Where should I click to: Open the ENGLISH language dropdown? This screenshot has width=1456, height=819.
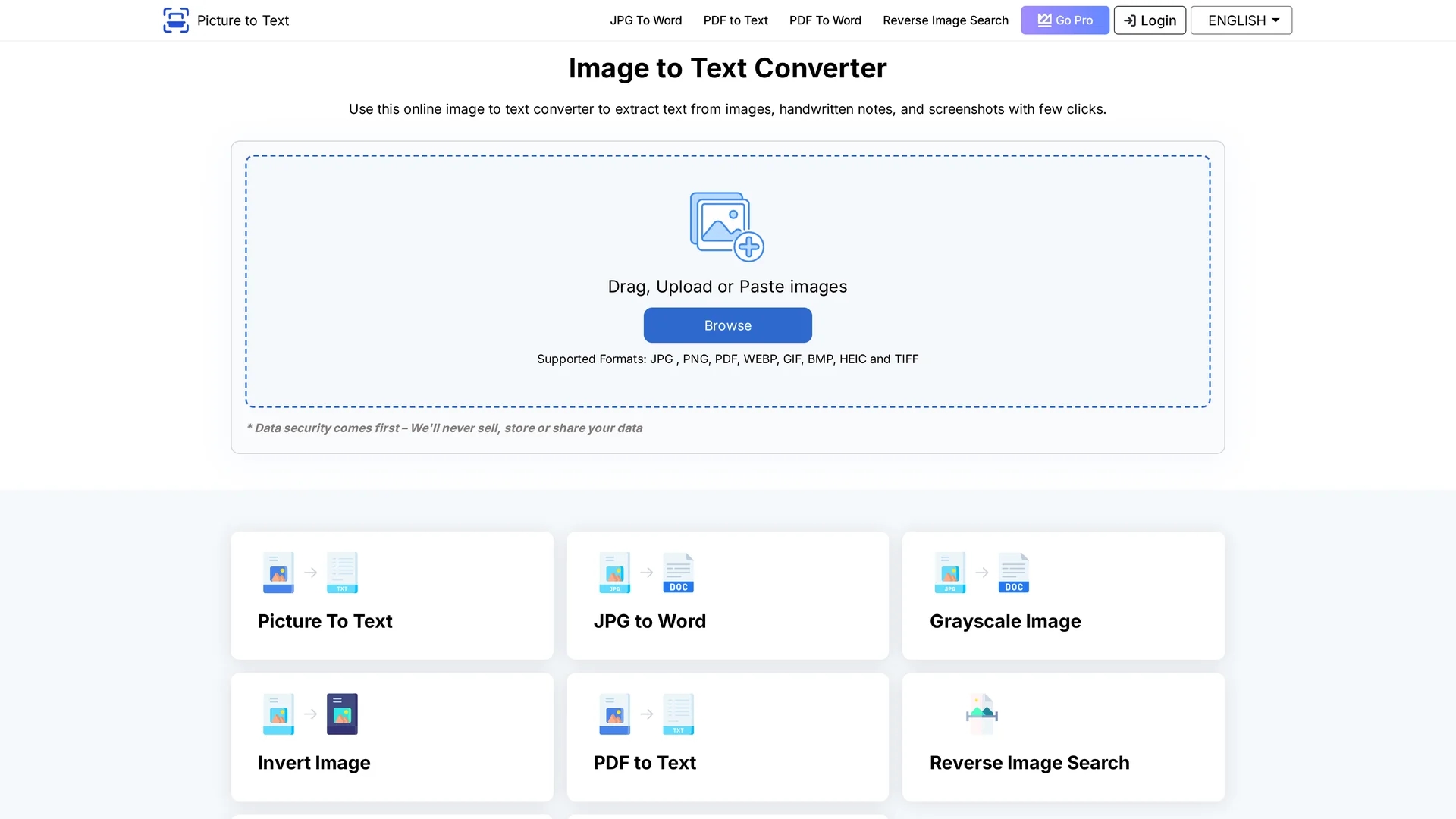(1241, 20)
